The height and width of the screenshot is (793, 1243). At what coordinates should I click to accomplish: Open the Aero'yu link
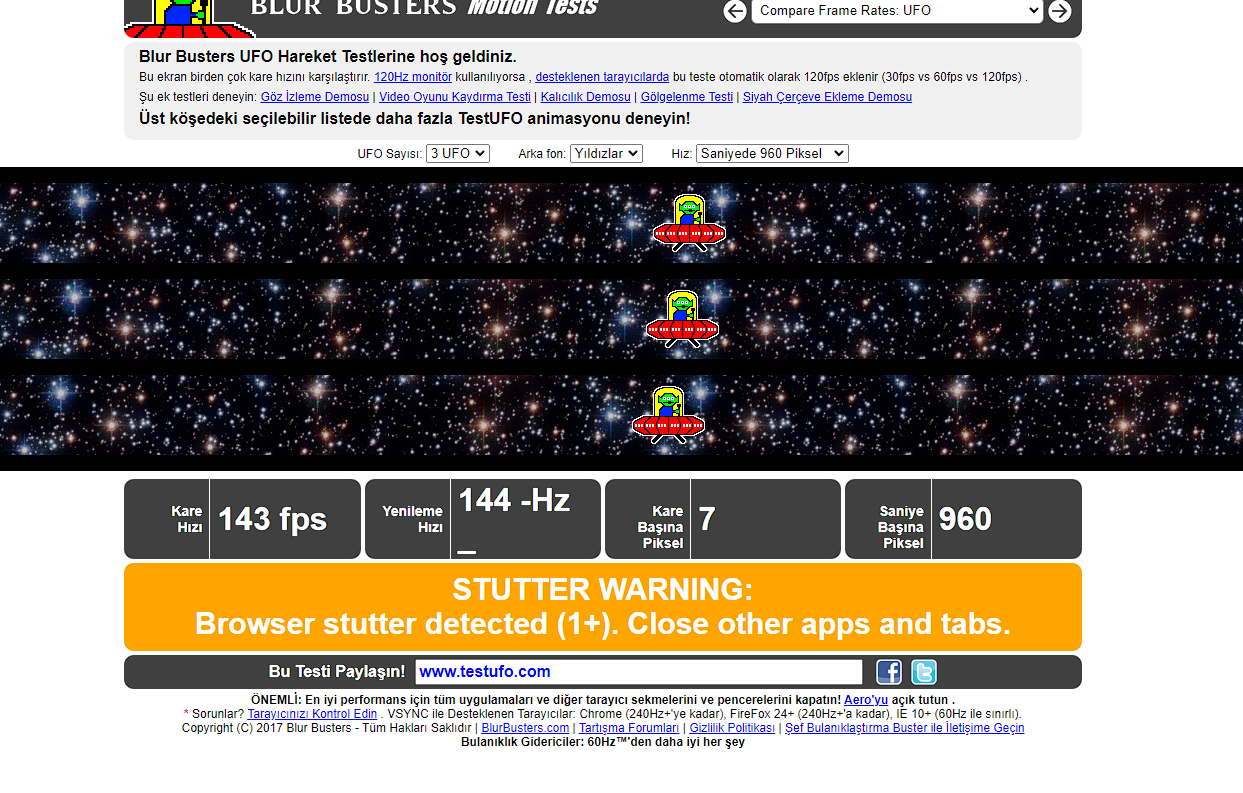(866, 700)
